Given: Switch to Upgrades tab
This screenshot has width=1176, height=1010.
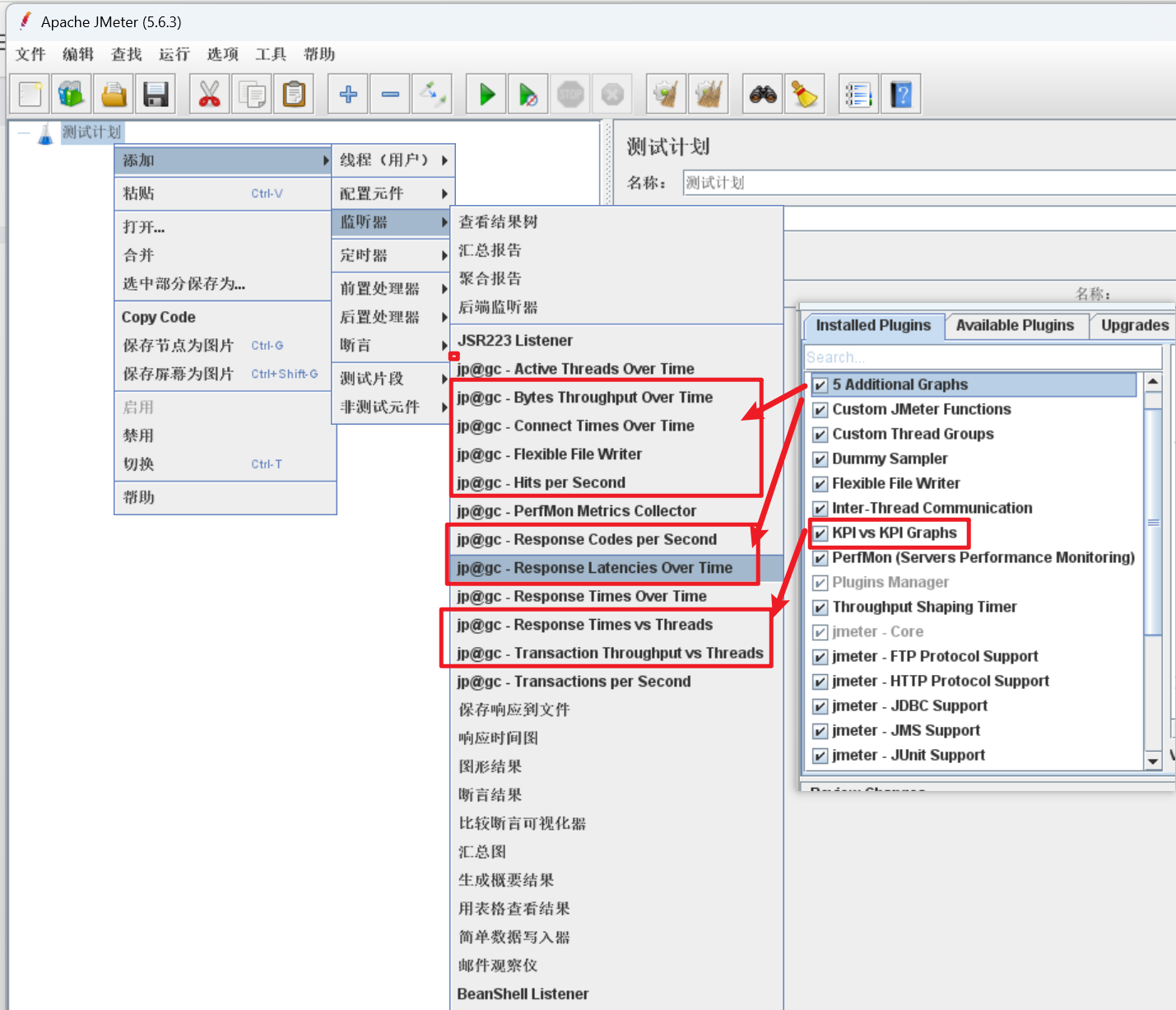Looking at the screenshot, I should pyautogui.click(x=1134, y=325).
